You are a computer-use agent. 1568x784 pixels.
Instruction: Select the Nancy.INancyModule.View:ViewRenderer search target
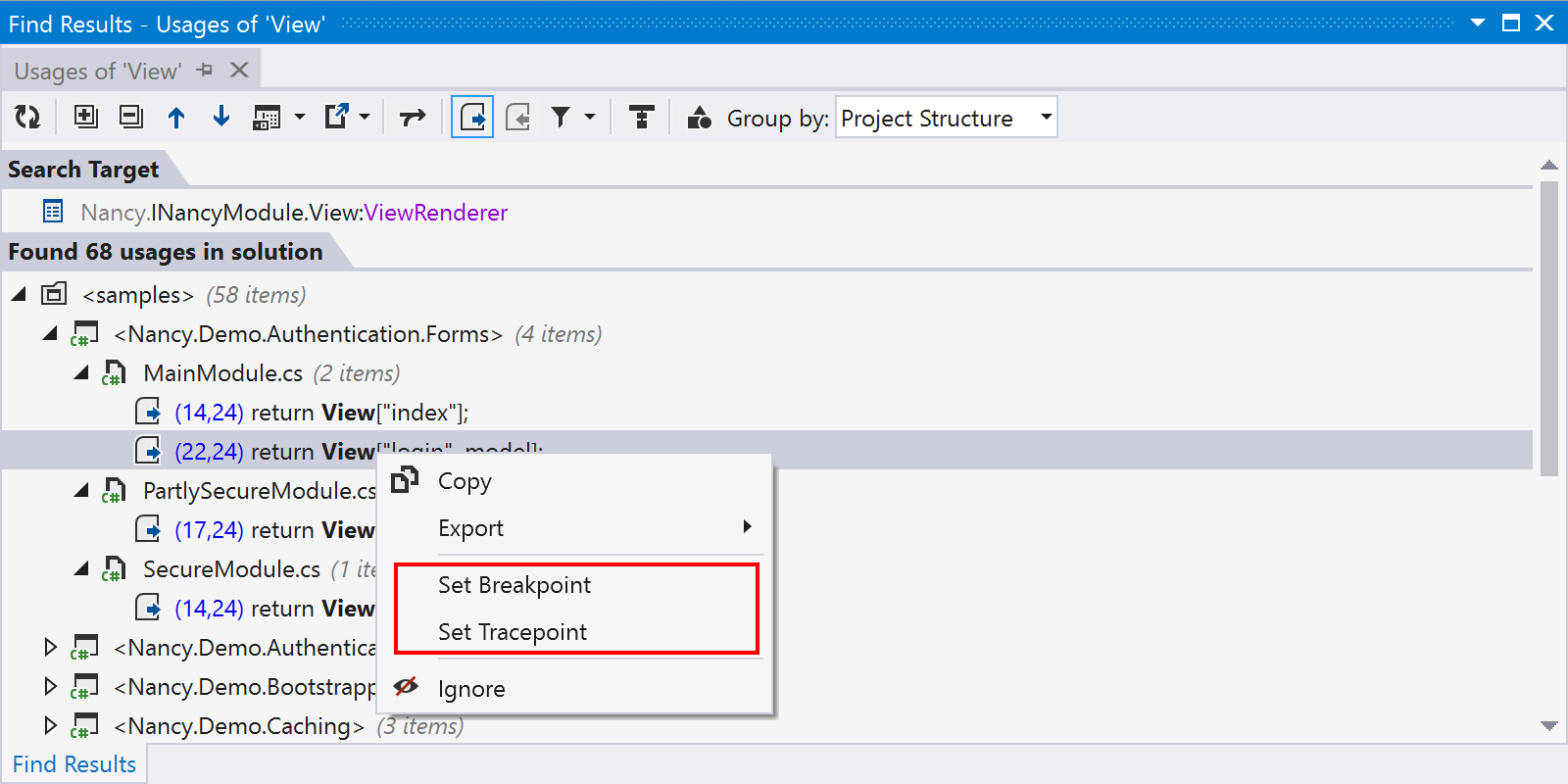point(294,213)
